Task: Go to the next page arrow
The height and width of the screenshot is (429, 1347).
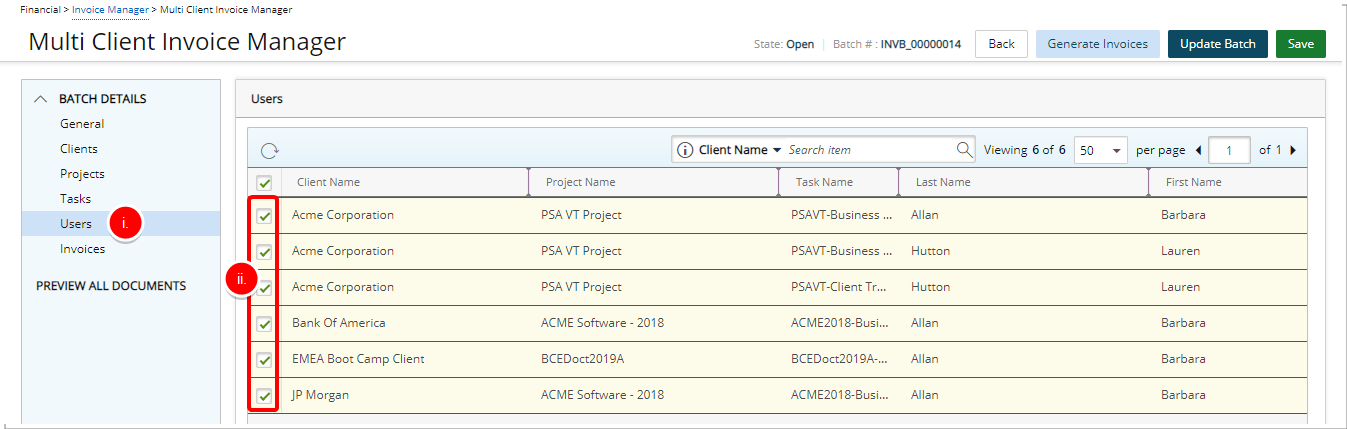Action: pyautogui.click(x=1292, y=150)
